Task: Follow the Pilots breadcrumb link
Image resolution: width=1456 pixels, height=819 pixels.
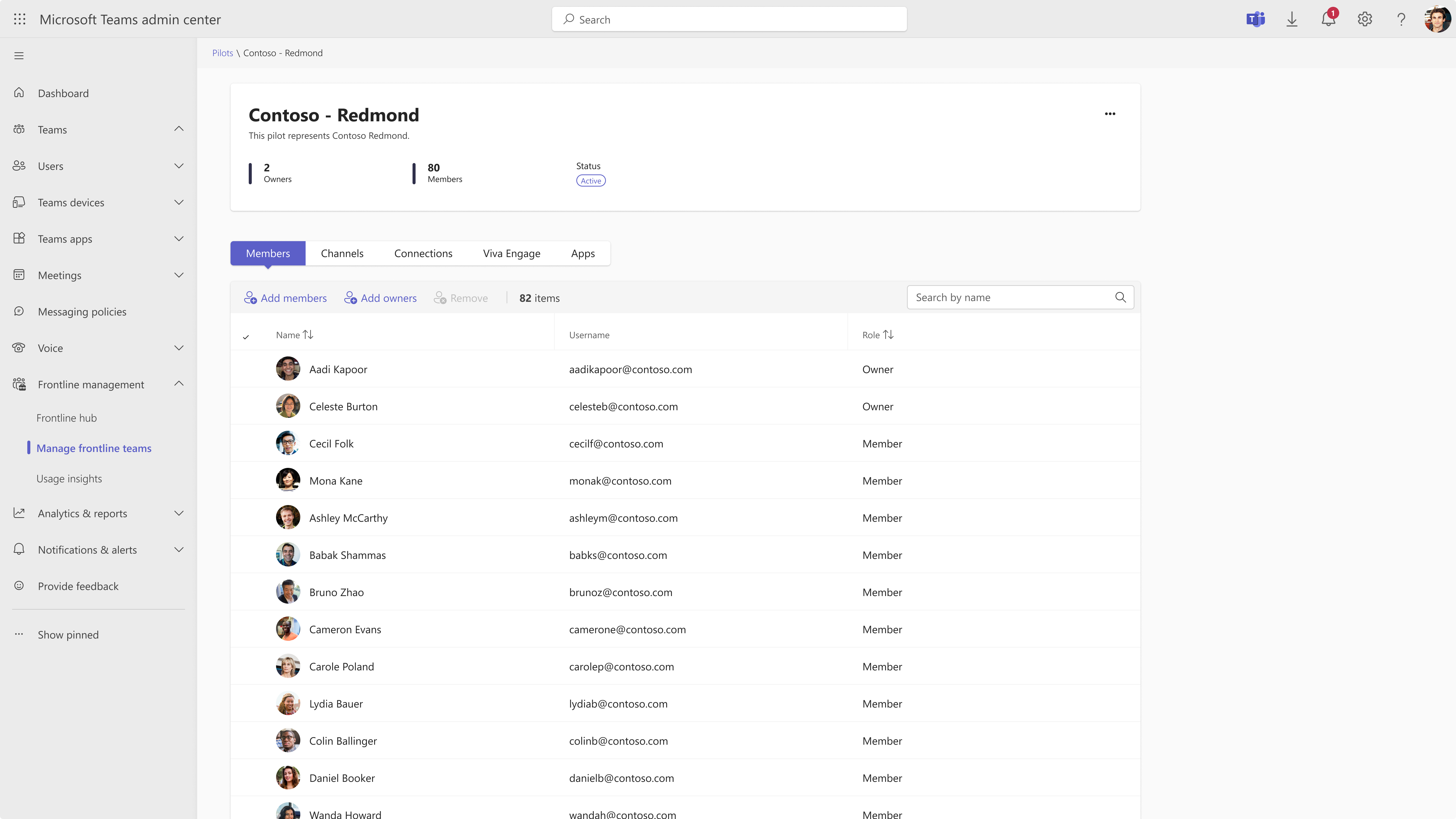Action: (222, 53)
